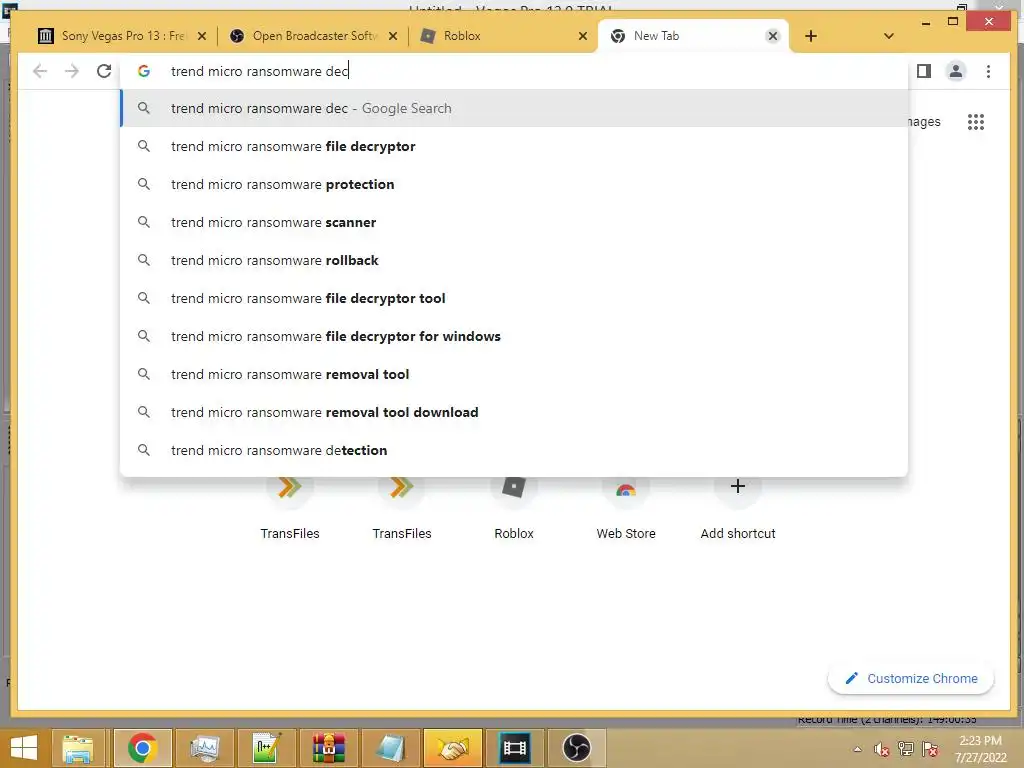
Task: Open the math pencil taskbar icon
Action: coord(266,748)
